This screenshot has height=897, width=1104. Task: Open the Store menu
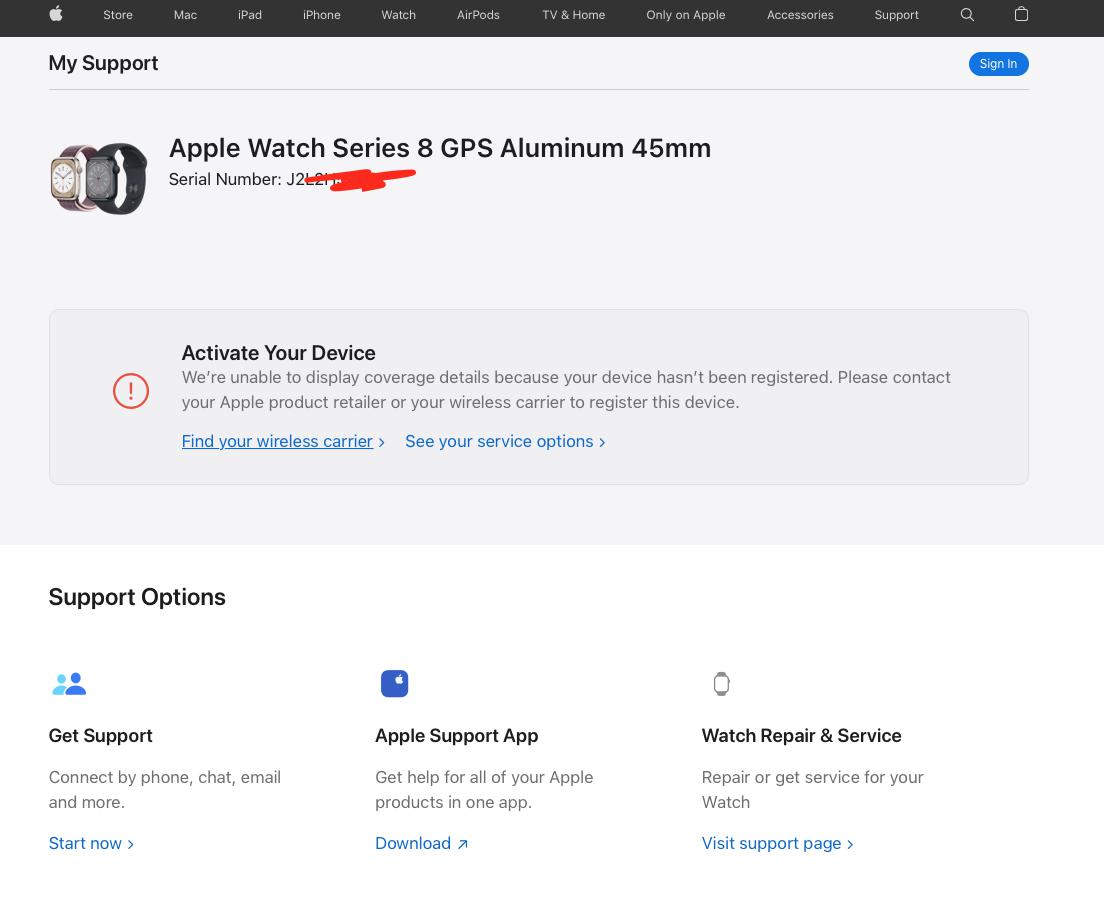tap(118, 15)
